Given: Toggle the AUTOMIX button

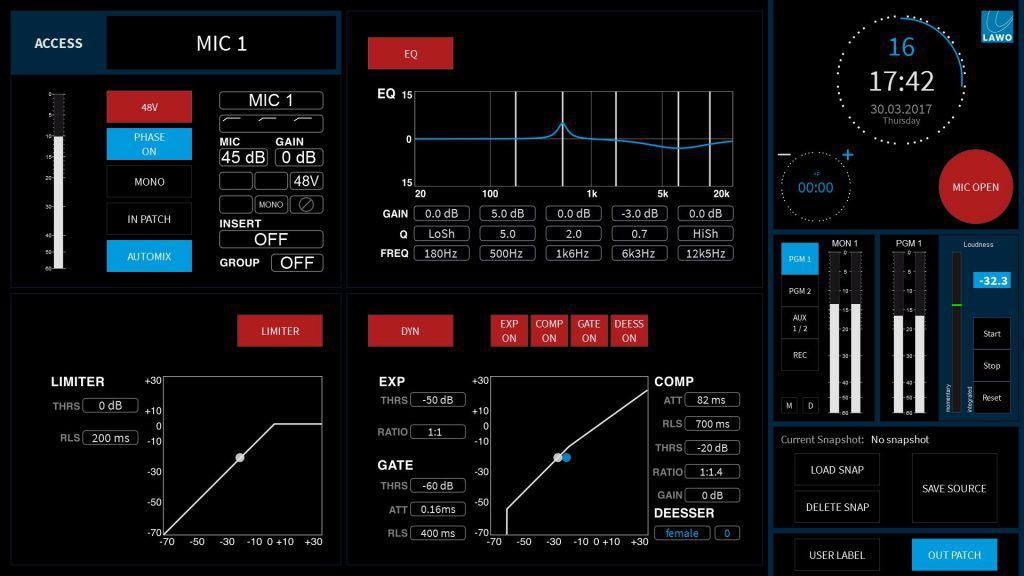Looking at the screenshot, I should coord(149,256).
